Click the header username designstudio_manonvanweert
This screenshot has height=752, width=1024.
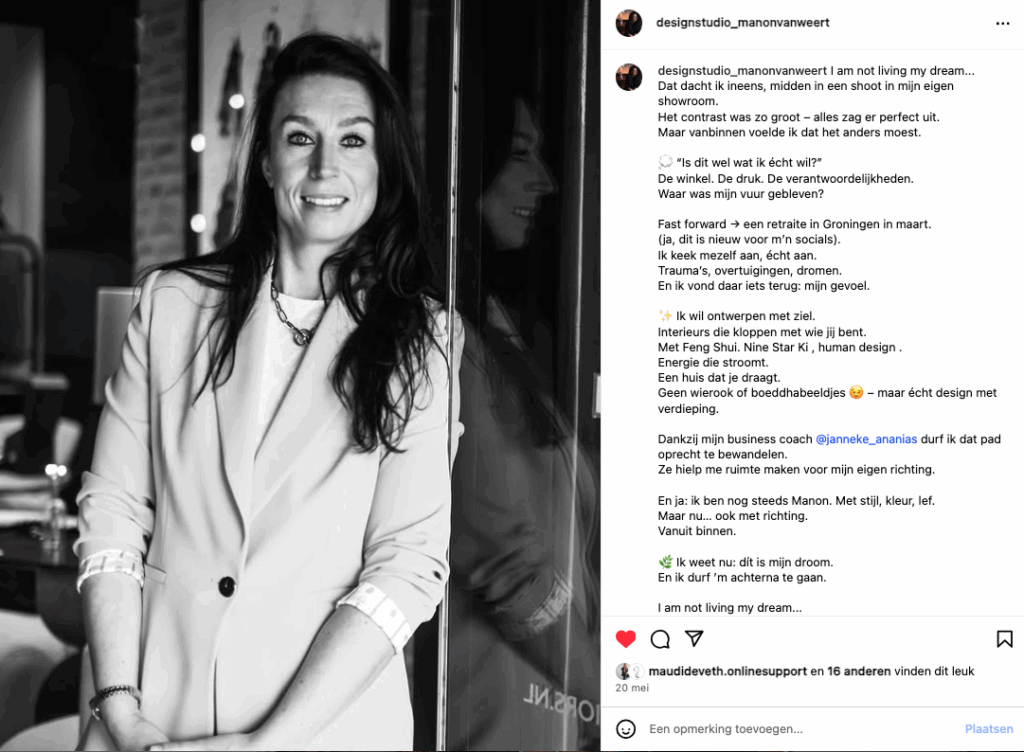(743, 23)
